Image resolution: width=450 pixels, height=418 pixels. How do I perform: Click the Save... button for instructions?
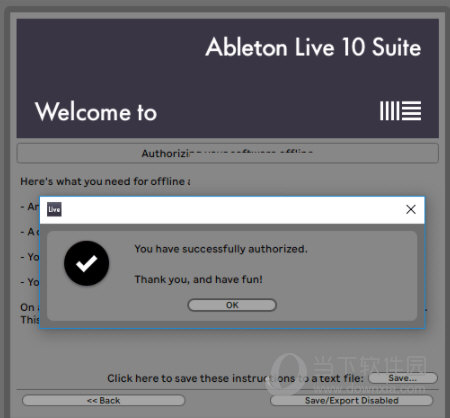click(403, 378)
